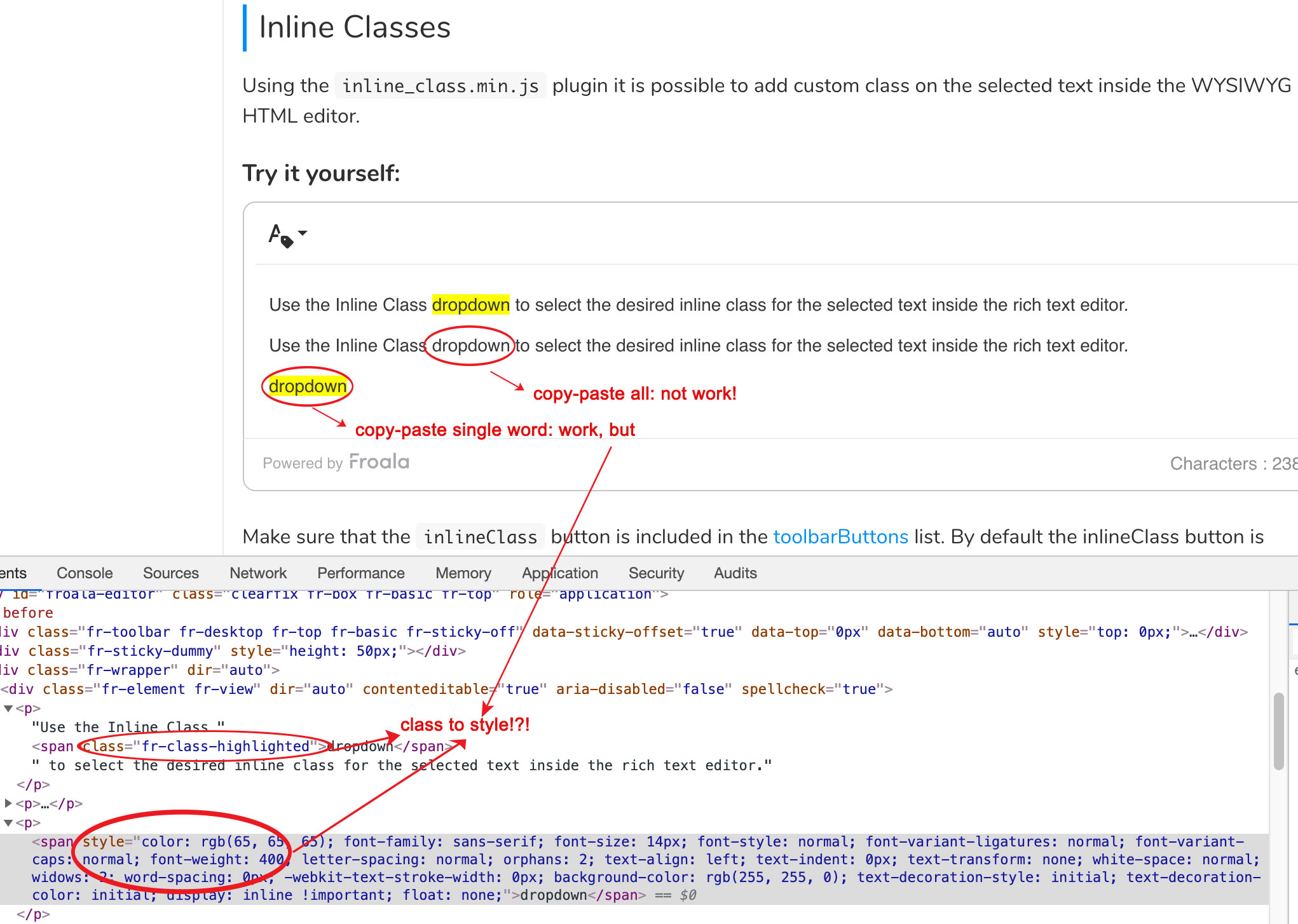Click the toolbarButtons link
The height and width of the screenshot is (924, 1298).
840,536
